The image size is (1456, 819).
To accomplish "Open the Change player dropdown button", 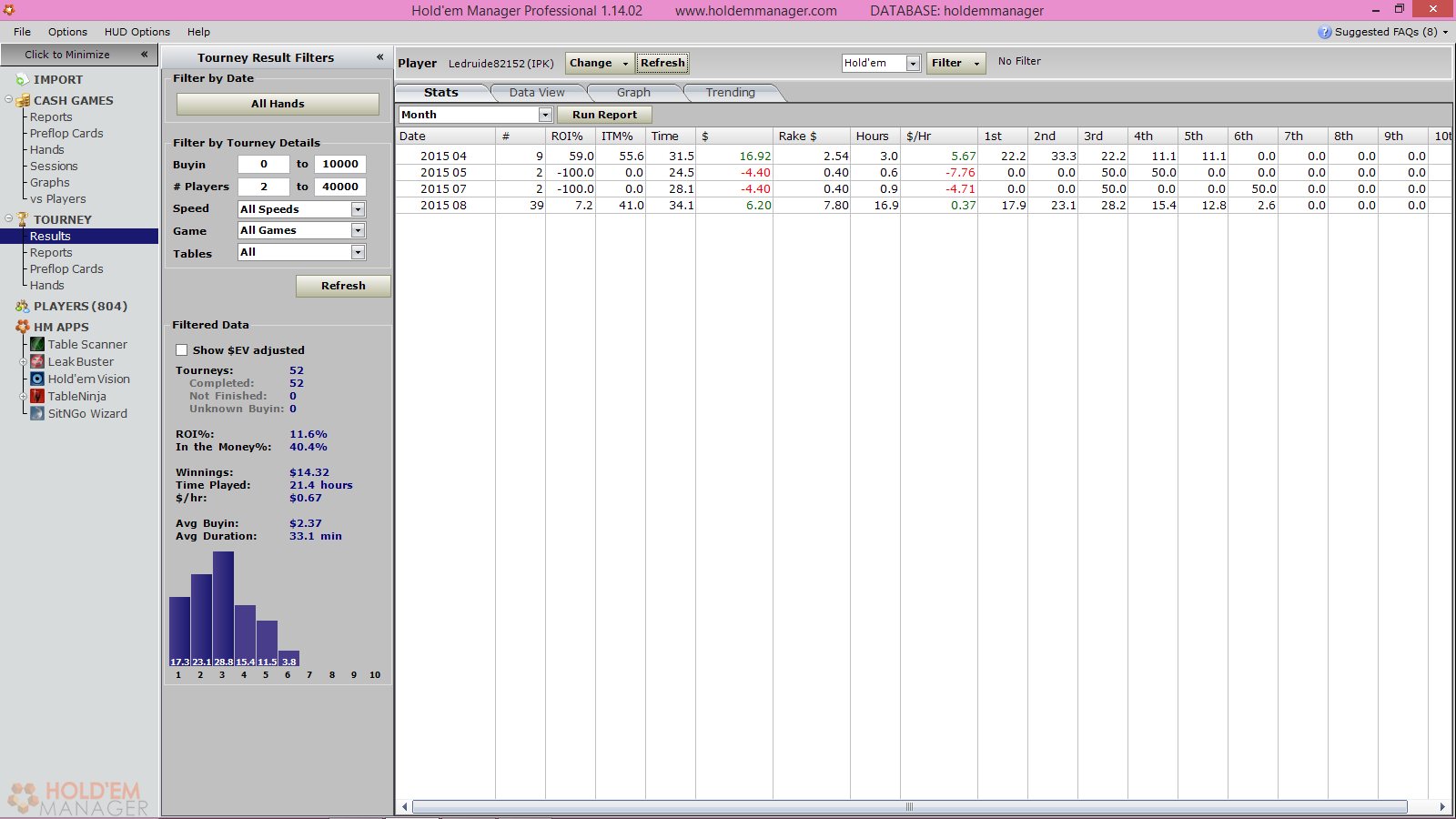I will [x=599, y=63].
